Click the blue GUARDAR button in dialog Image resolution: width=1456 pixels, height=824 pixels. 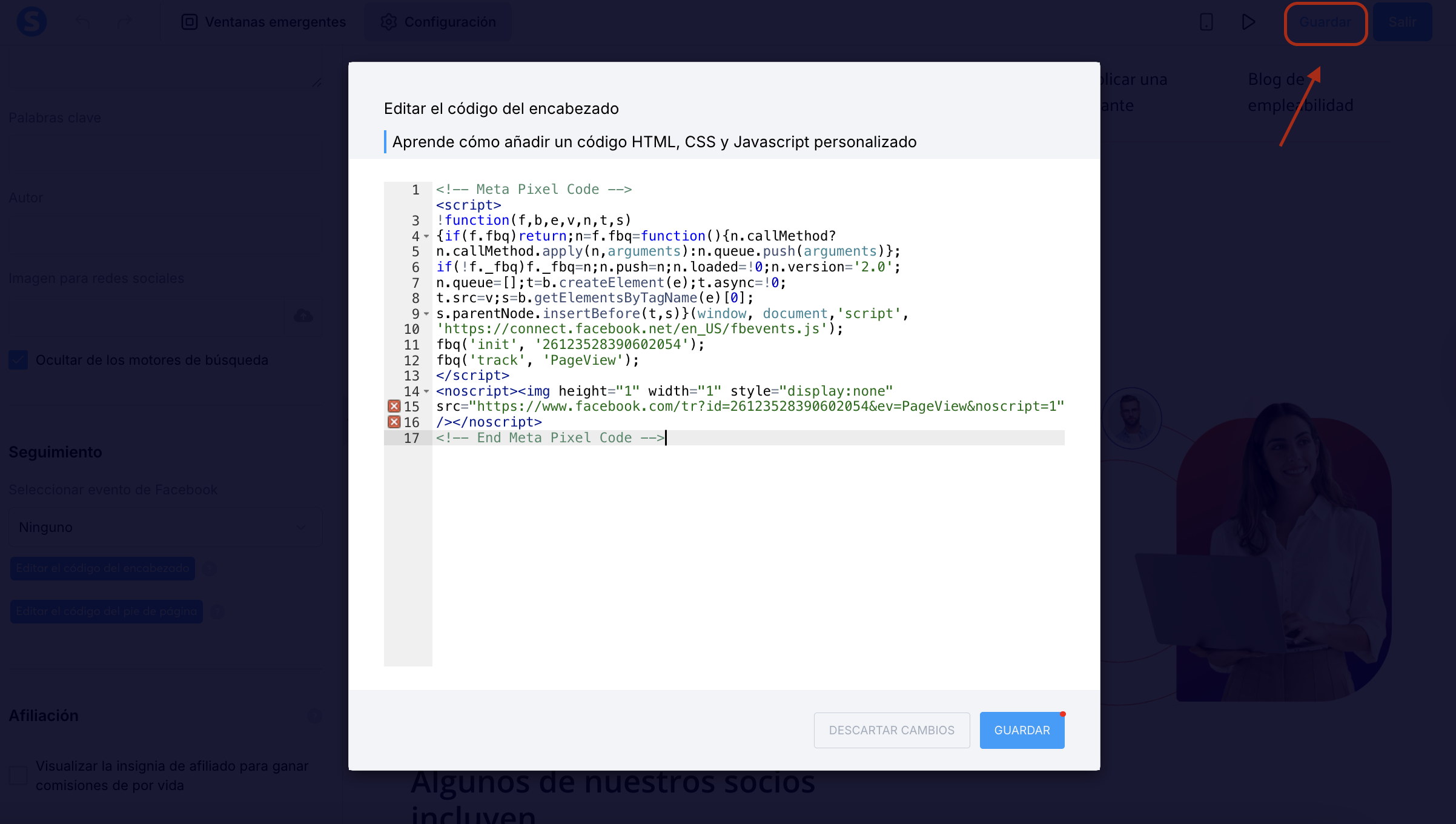[x=1022, y=730]
